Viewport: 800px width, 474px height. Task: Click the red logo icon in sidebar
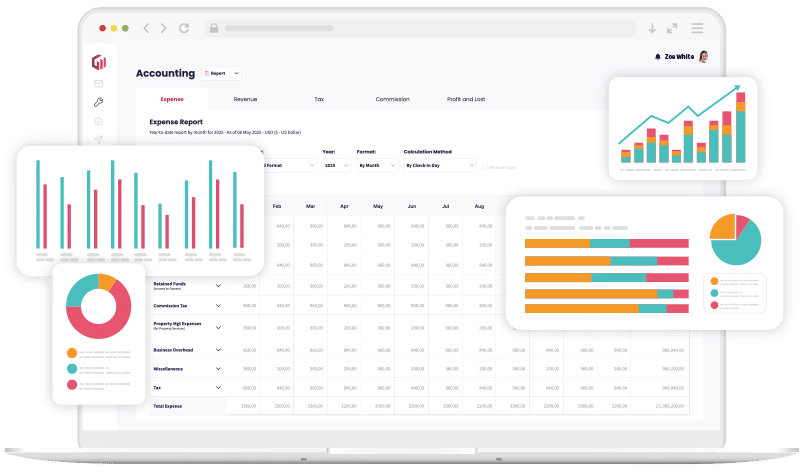click(99, 63)
